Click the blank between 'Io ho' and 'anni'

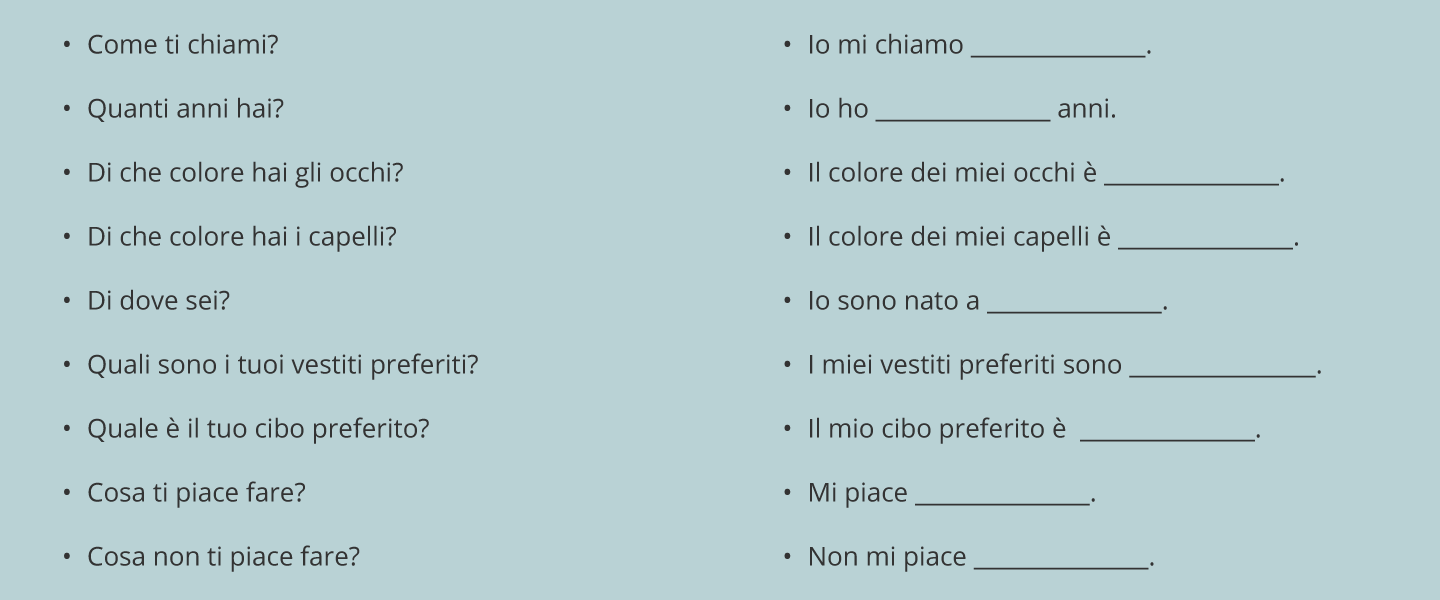coord(962,112)
